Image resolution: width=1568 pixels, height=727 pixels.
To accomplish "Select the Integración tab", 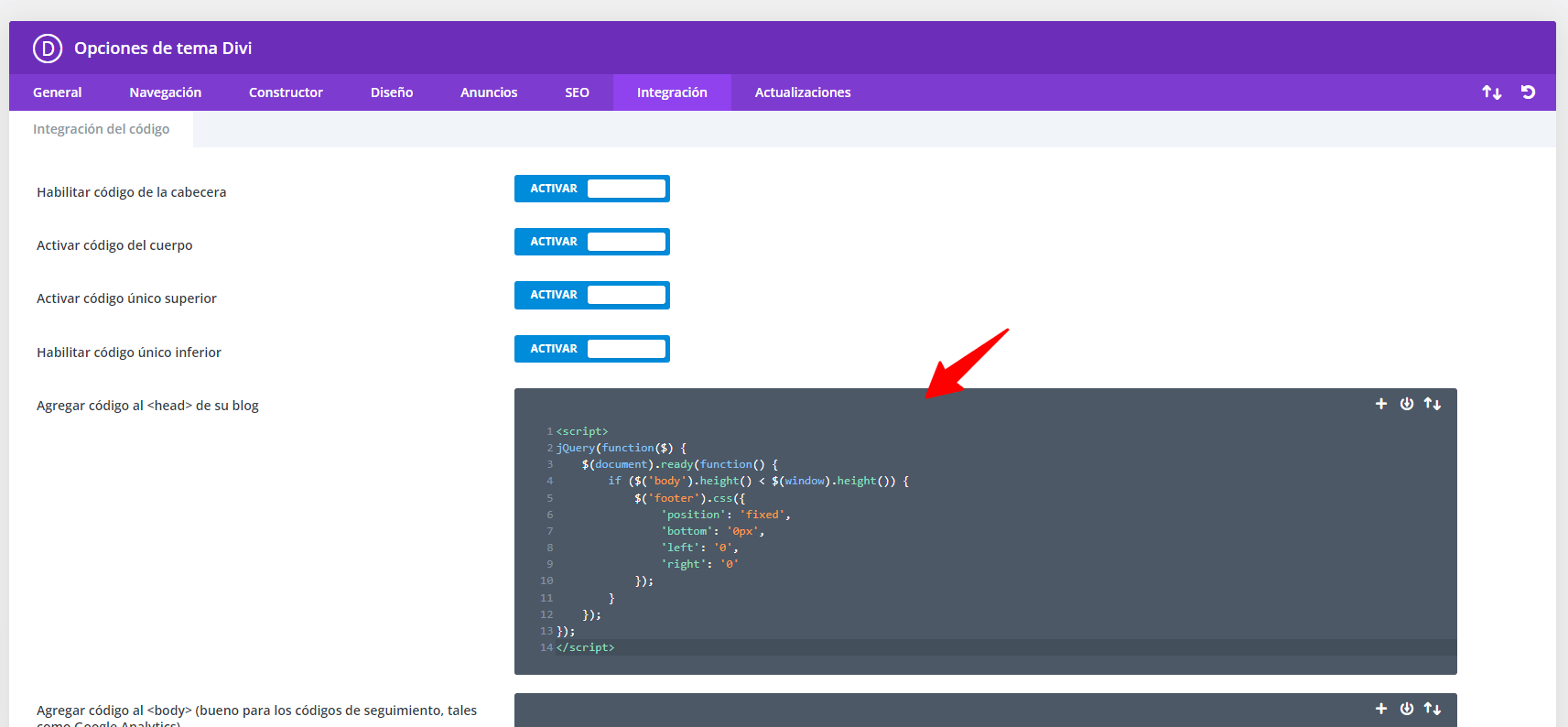I will click(672, 92).
